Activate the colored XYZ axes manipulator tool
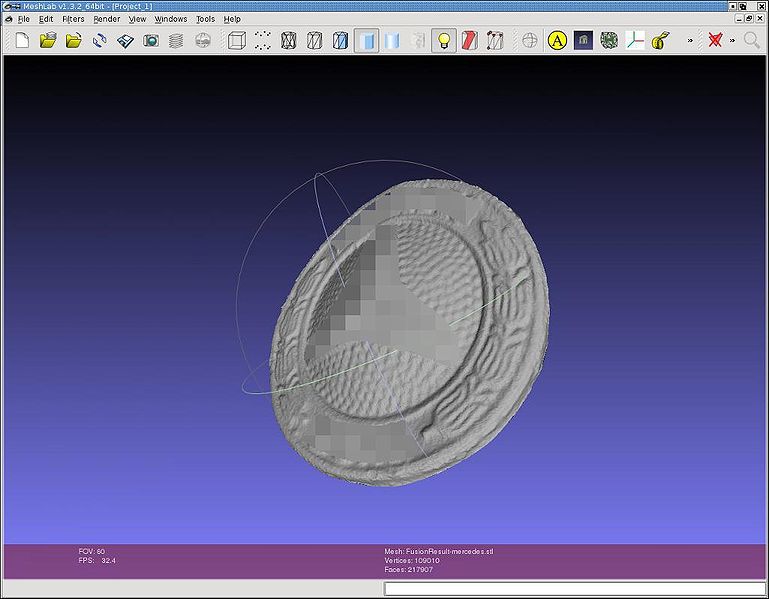The height and width of the screenshot is (599, 769). pos(635,40)
